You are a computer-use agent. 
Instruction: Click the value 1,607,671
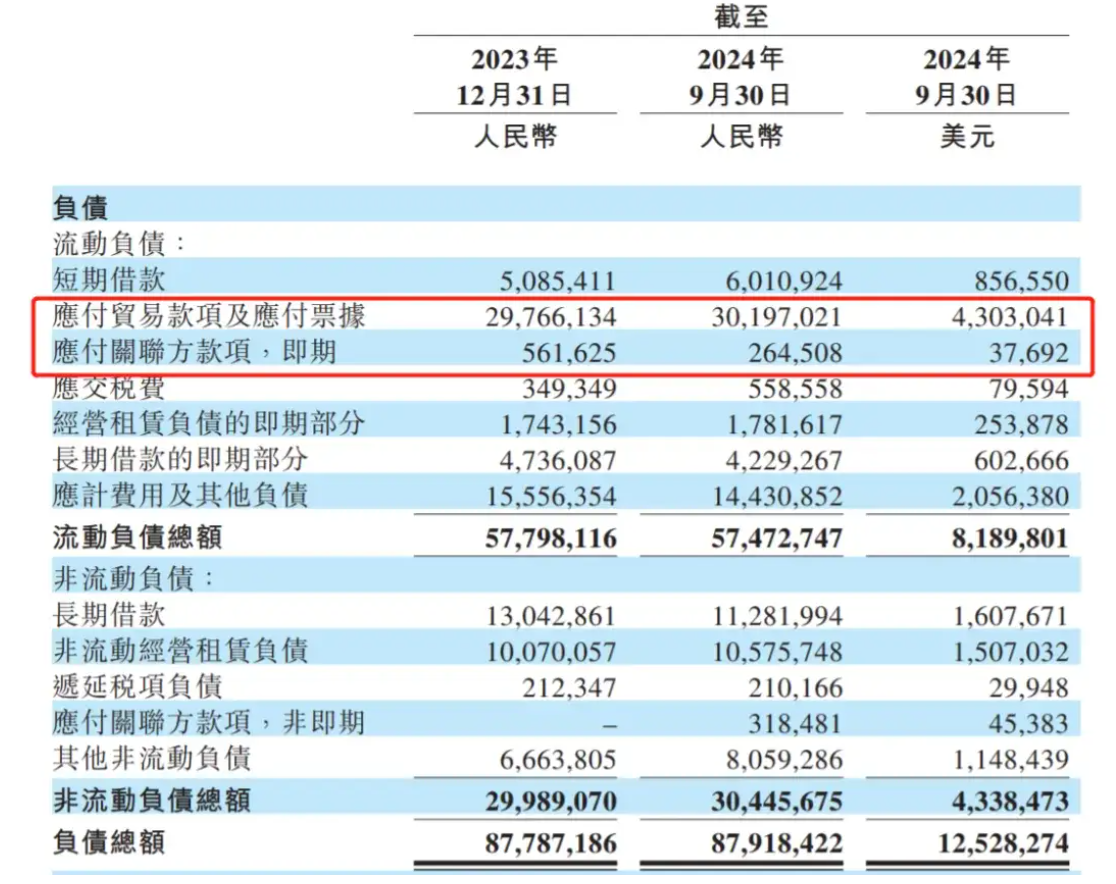pos(1010,616)
